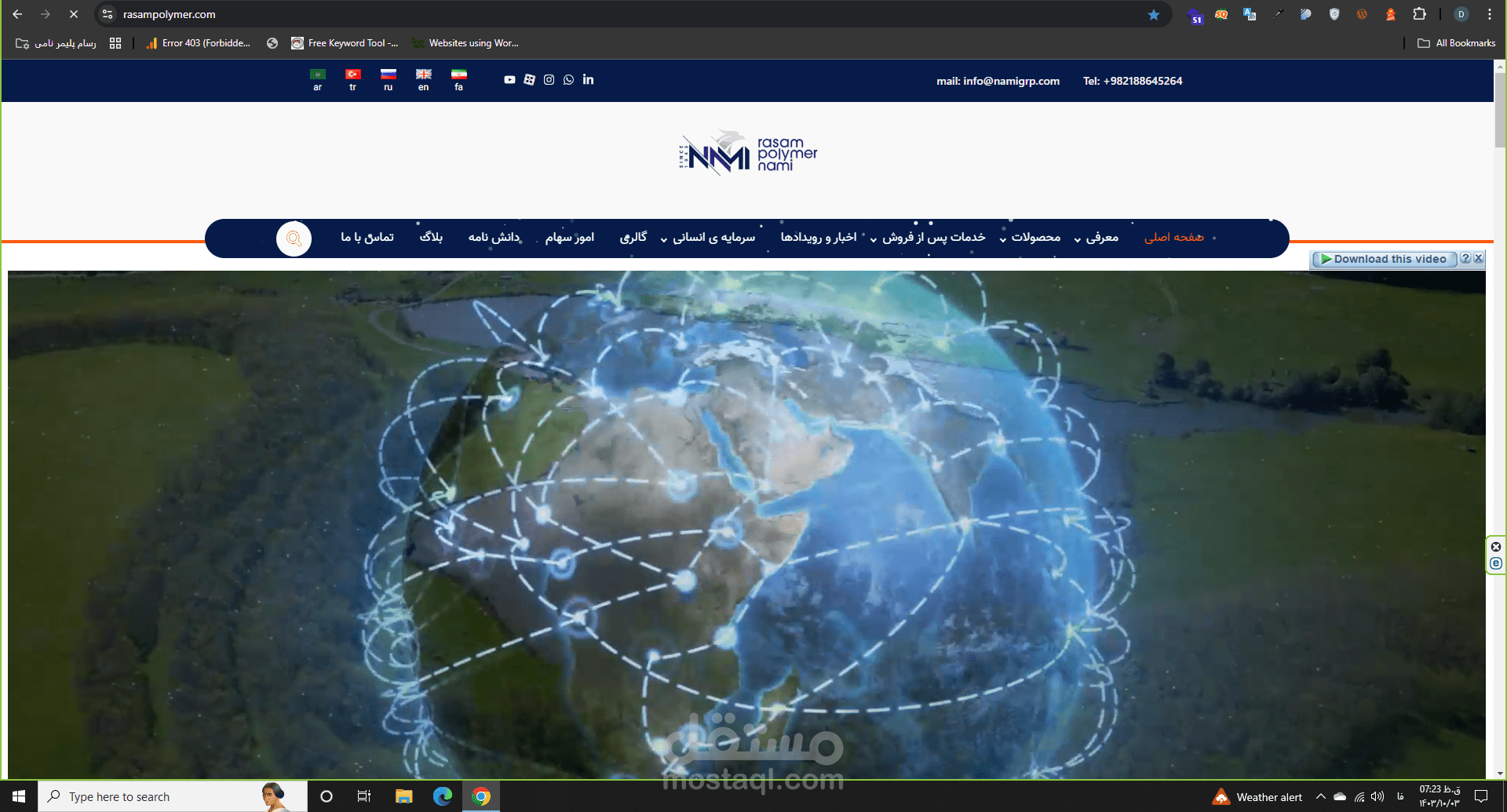Click the orange search magnifier icon
Screen dimensions: 1507x812
294,239
